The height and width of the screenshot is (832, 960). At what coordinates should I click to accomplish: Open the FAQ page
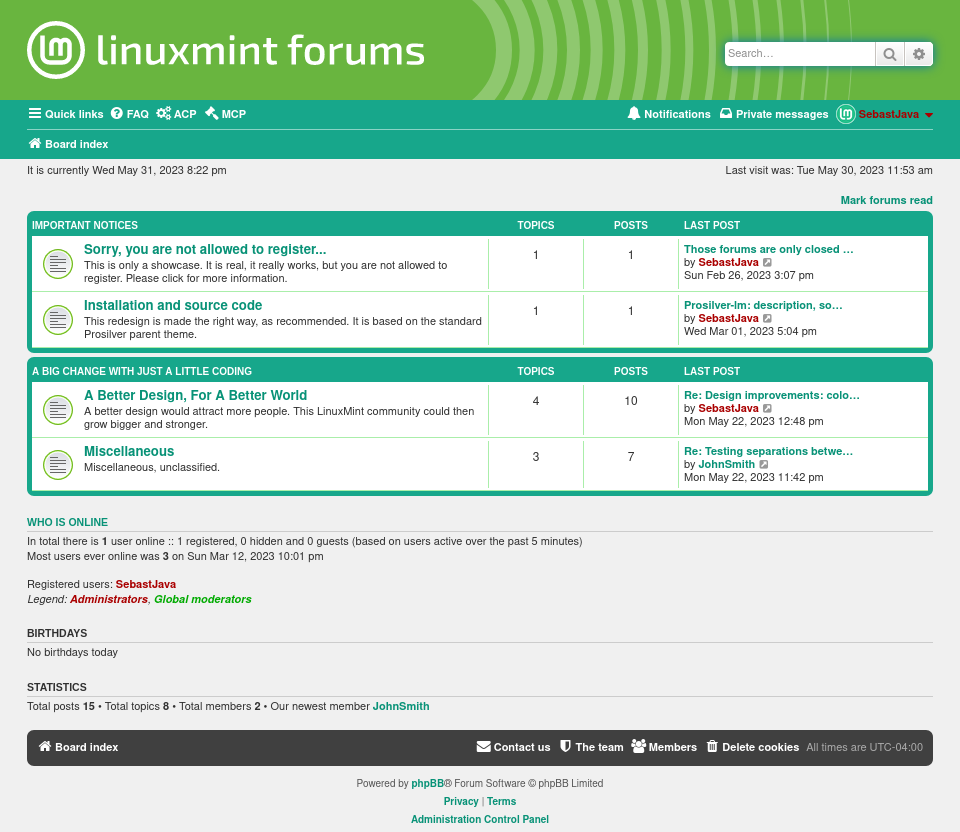130,114
